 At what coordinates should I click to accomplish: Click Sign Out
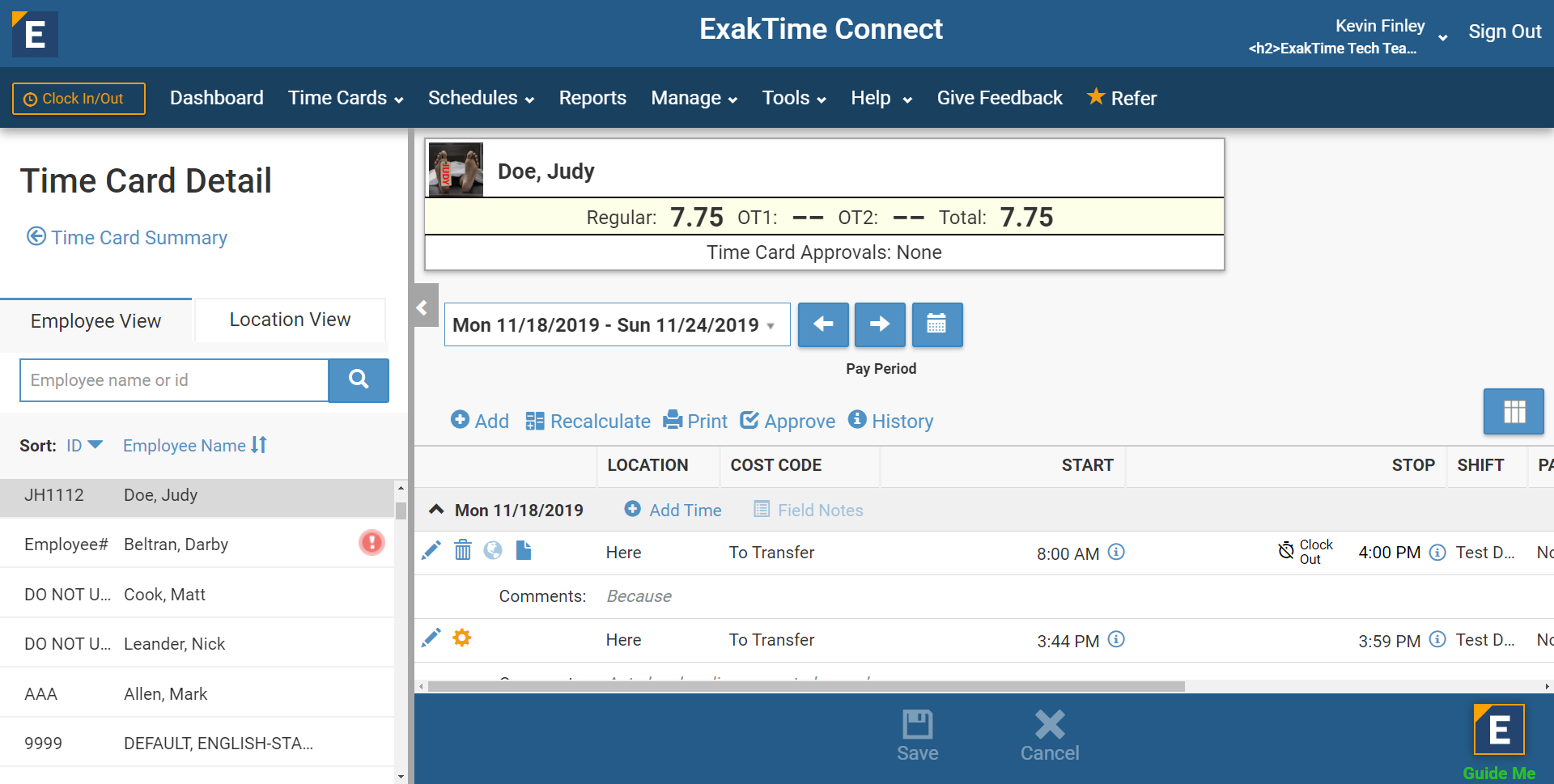[1505, 32]
